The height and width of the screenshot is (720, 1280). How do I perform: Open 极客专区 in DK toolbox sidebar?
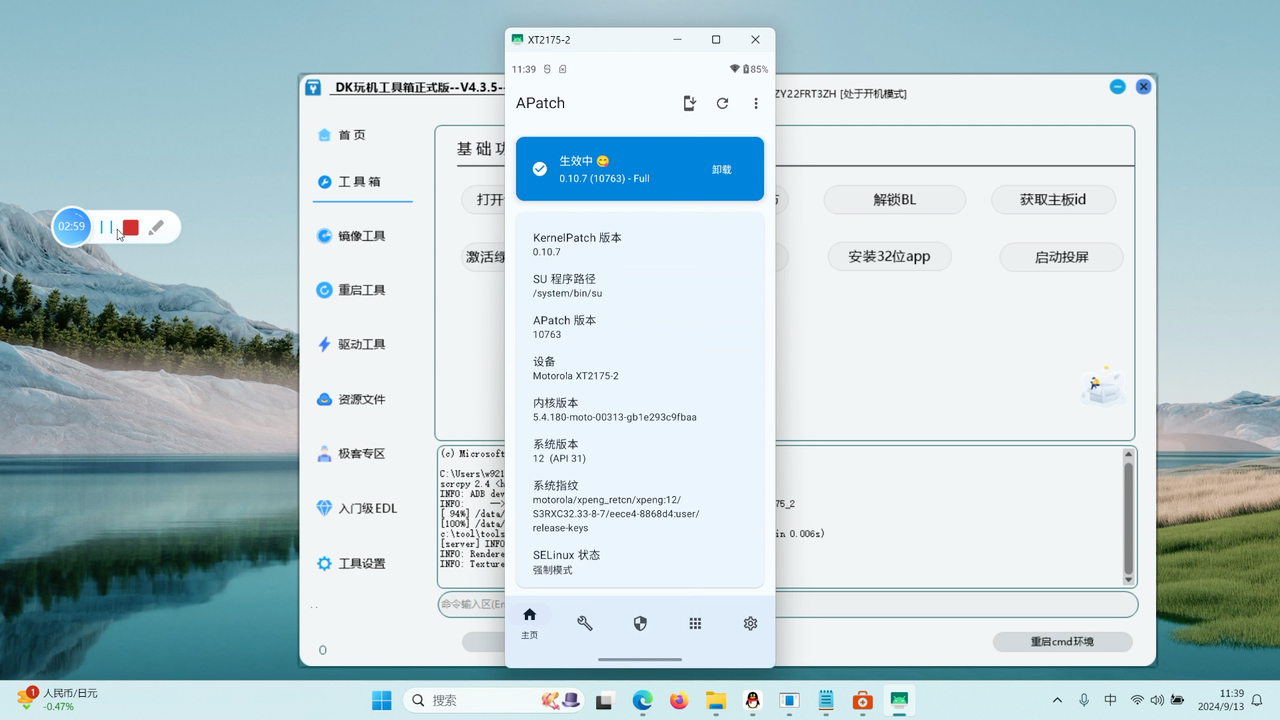pos(351,453)
